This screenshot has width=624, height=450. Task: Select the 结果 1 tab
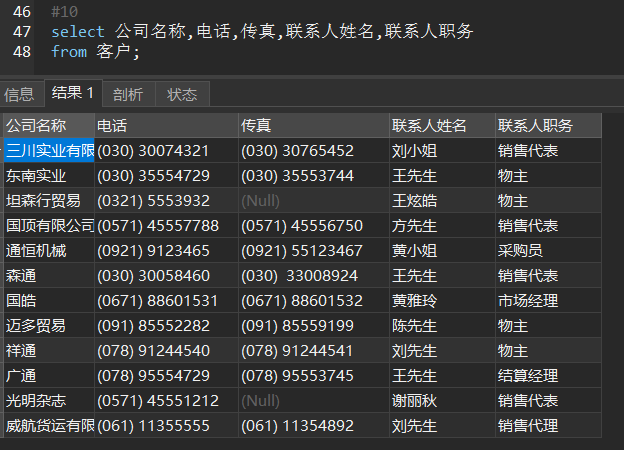pos(72,93)
